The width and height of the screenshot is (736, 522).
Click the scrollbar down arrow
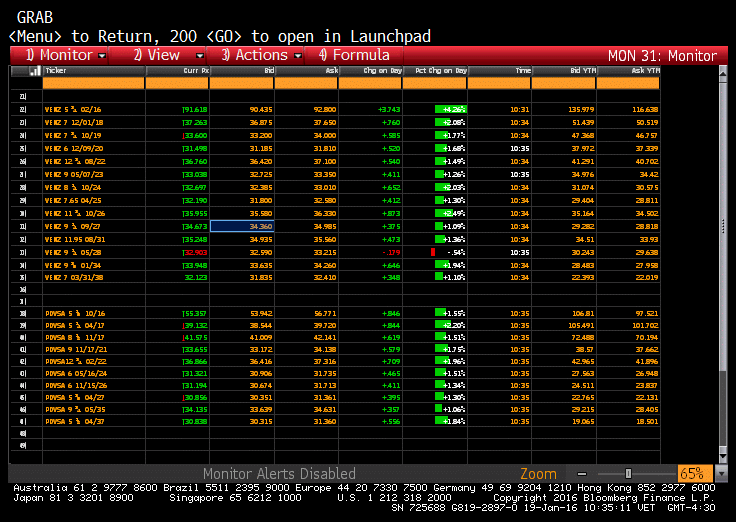point(723,456)
